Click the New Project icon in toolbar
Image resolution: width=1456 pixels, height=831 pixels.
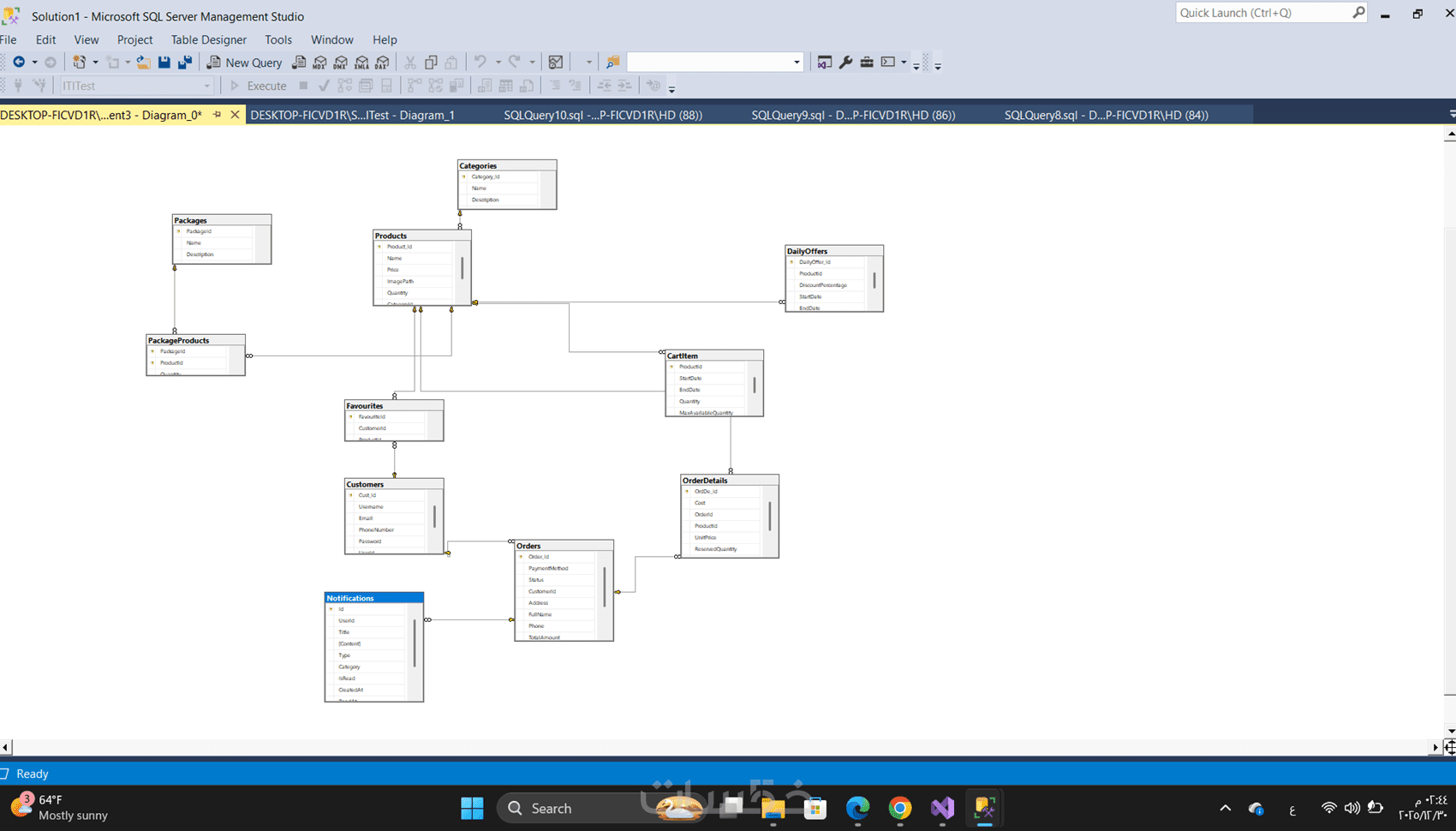pos(80,62)
